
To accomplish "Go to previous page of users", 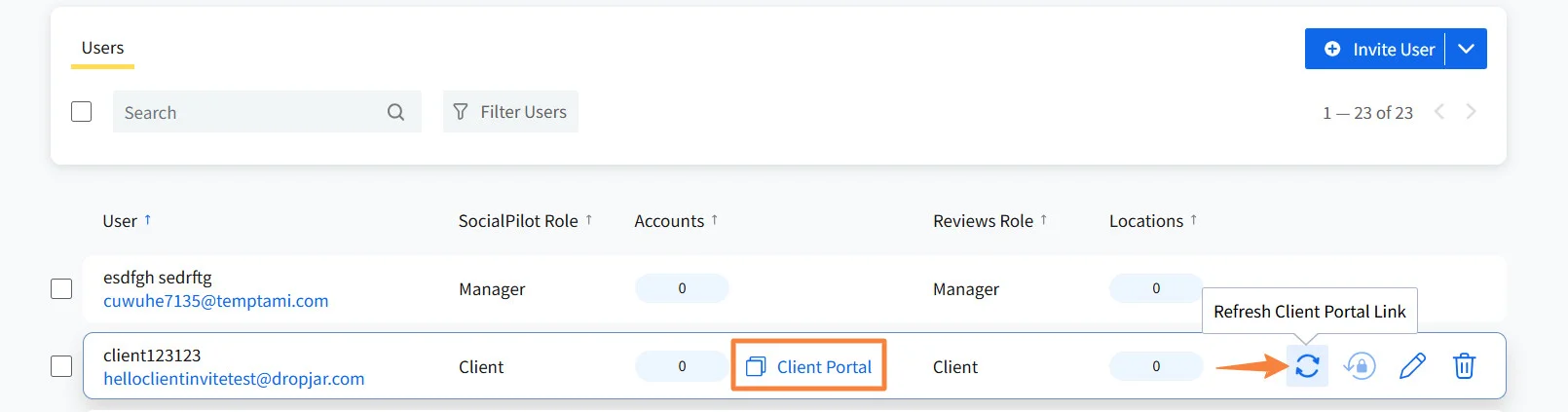I will click(x=1438, y=111).
